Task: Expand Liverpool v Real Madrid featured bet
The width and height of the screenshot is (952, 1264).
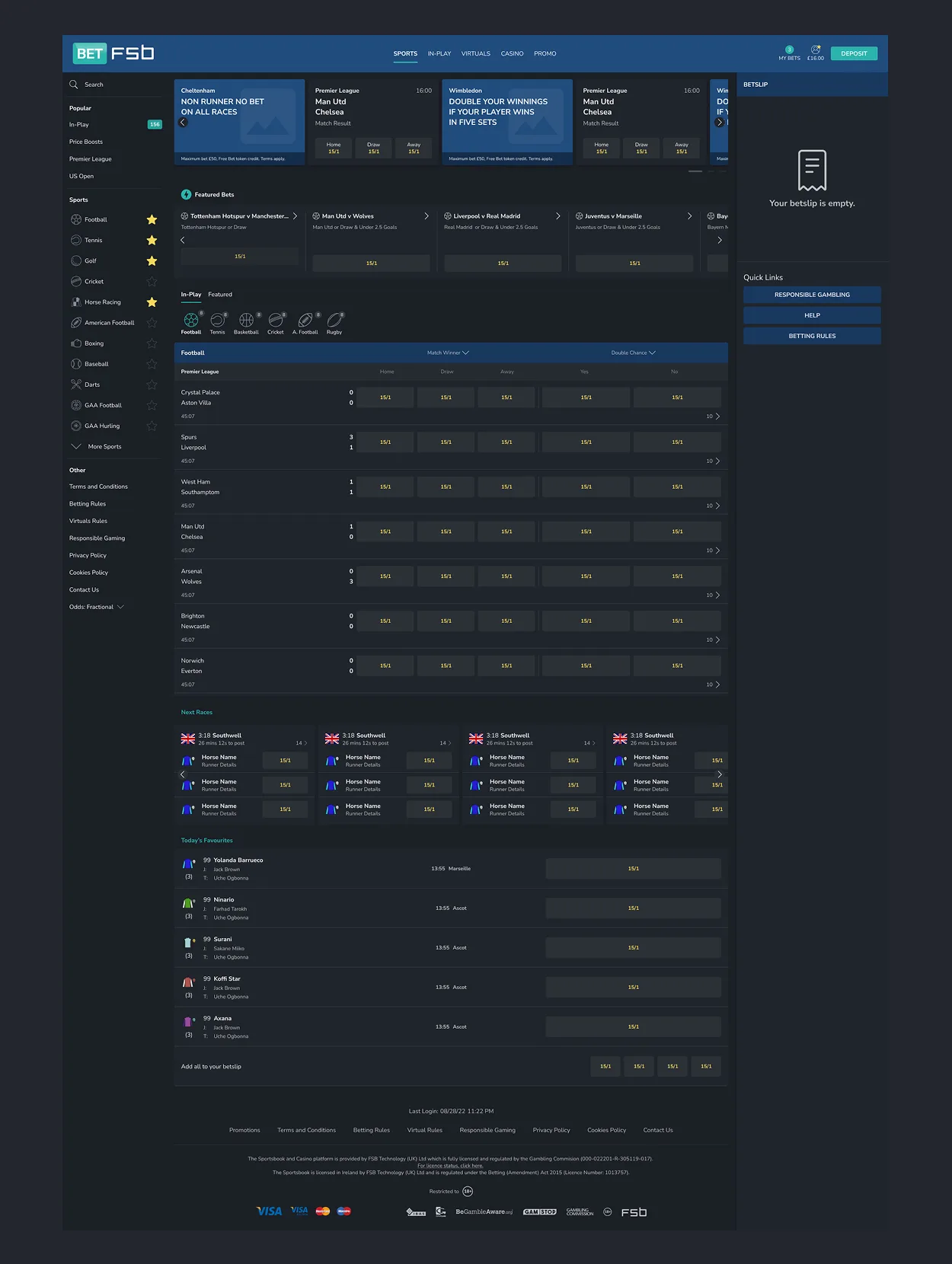Action: 558,216
